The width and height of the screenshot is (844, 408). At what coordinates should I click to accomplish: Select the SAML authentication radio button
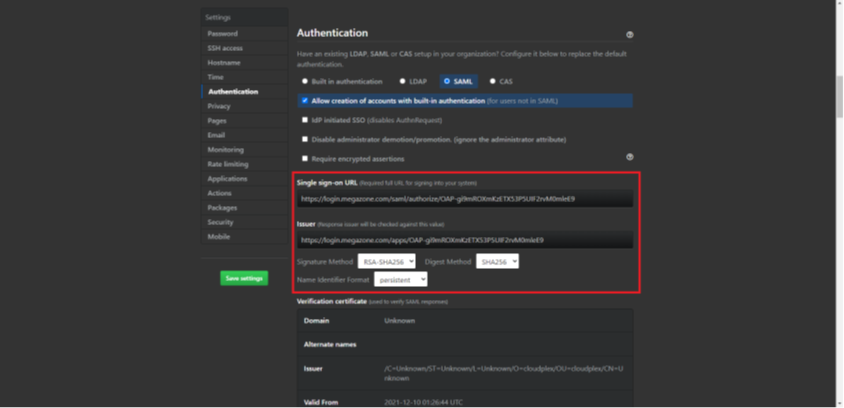click(x=447, y=81)
